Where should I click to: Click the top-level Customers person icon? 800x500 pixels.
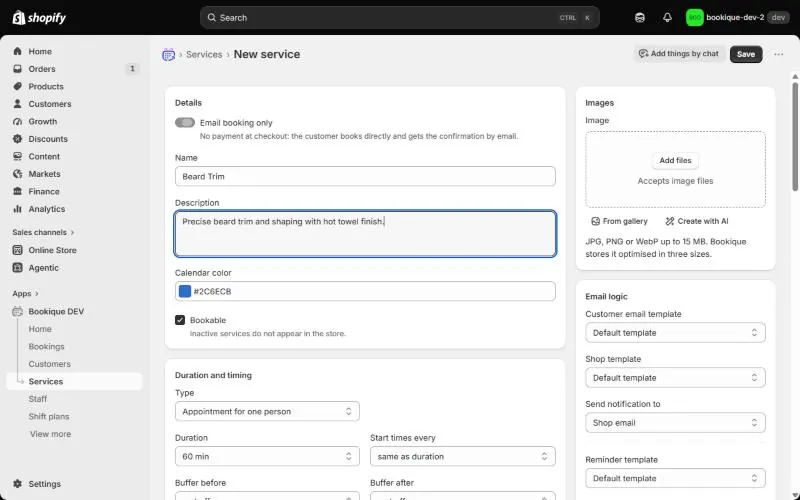tap(18, 104)
